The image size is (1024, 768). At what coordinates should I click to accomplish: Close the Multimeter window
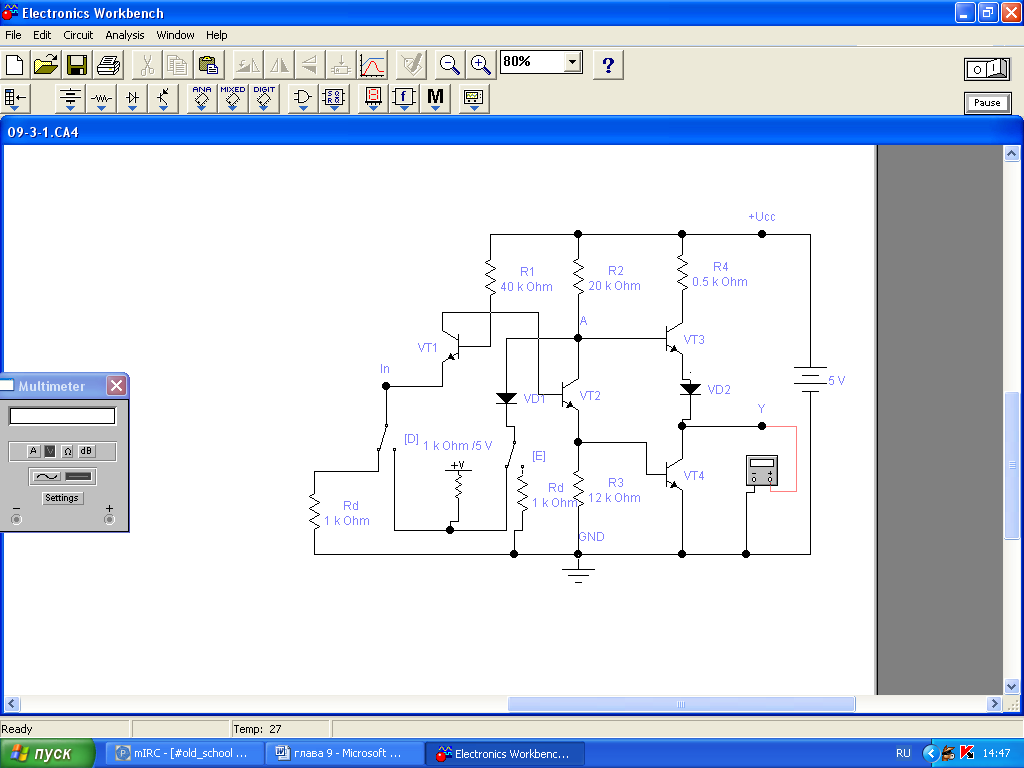pyautogui.click(x=116, y=386)
